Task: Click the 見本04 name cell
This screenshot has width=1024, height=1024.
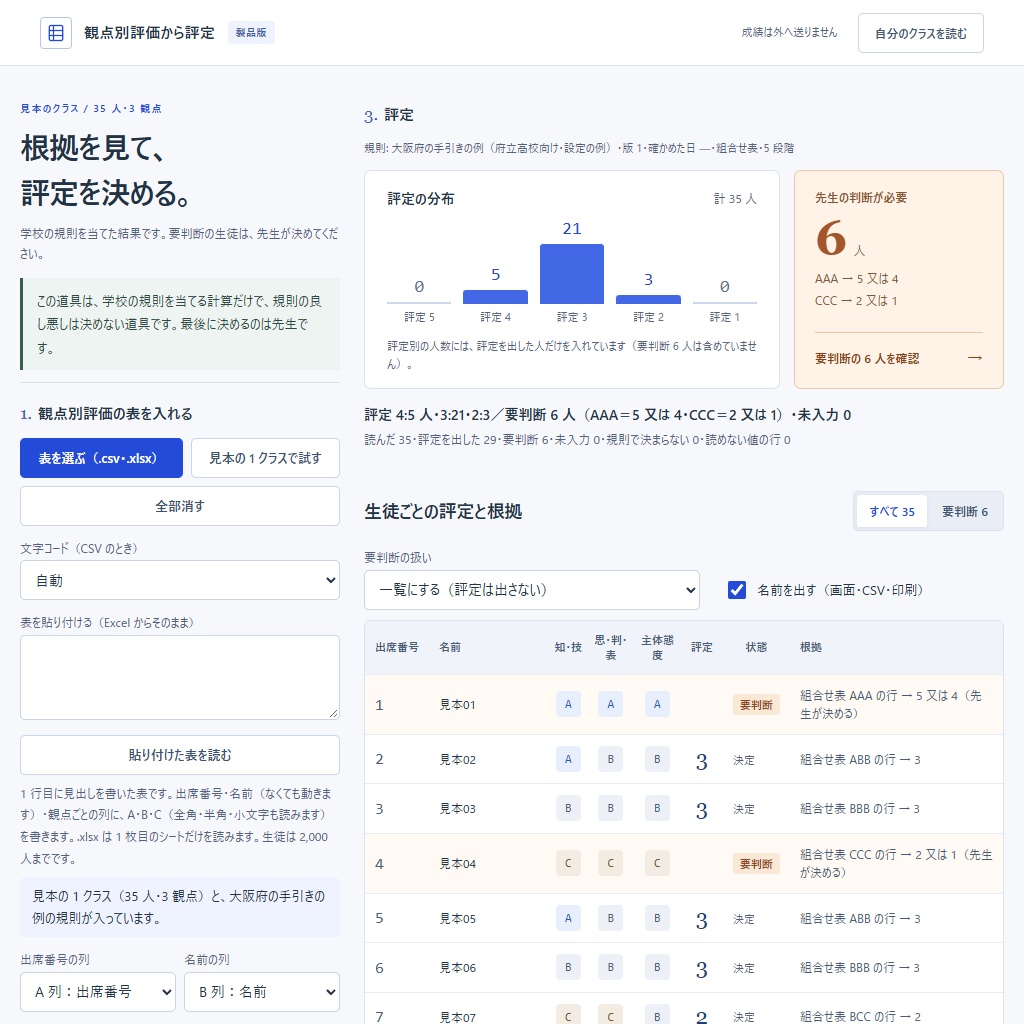Action: pyautogui.click(x=457, y=863)
